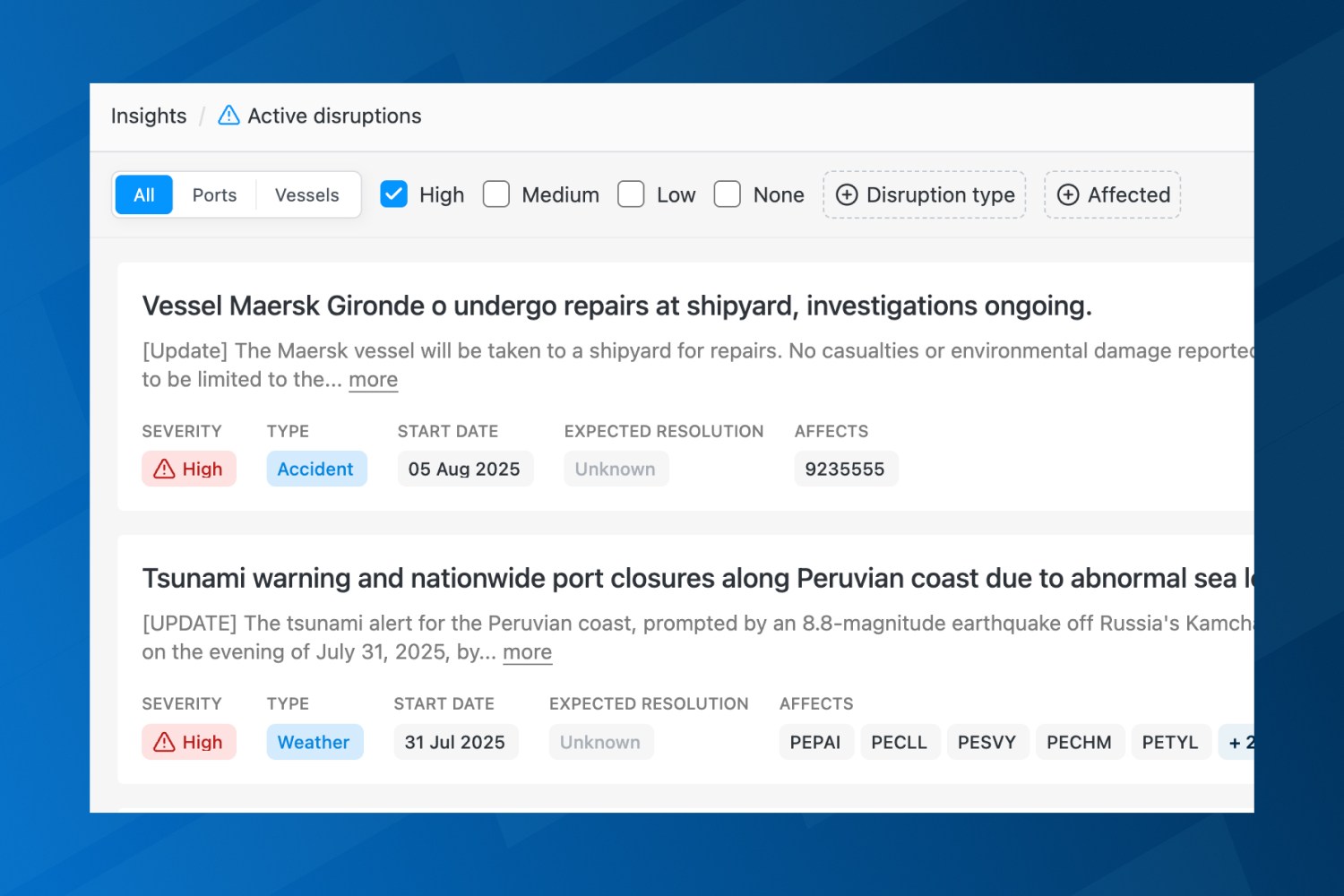
Task: Click the Weather type badge
Action: (x=314, y=742)
